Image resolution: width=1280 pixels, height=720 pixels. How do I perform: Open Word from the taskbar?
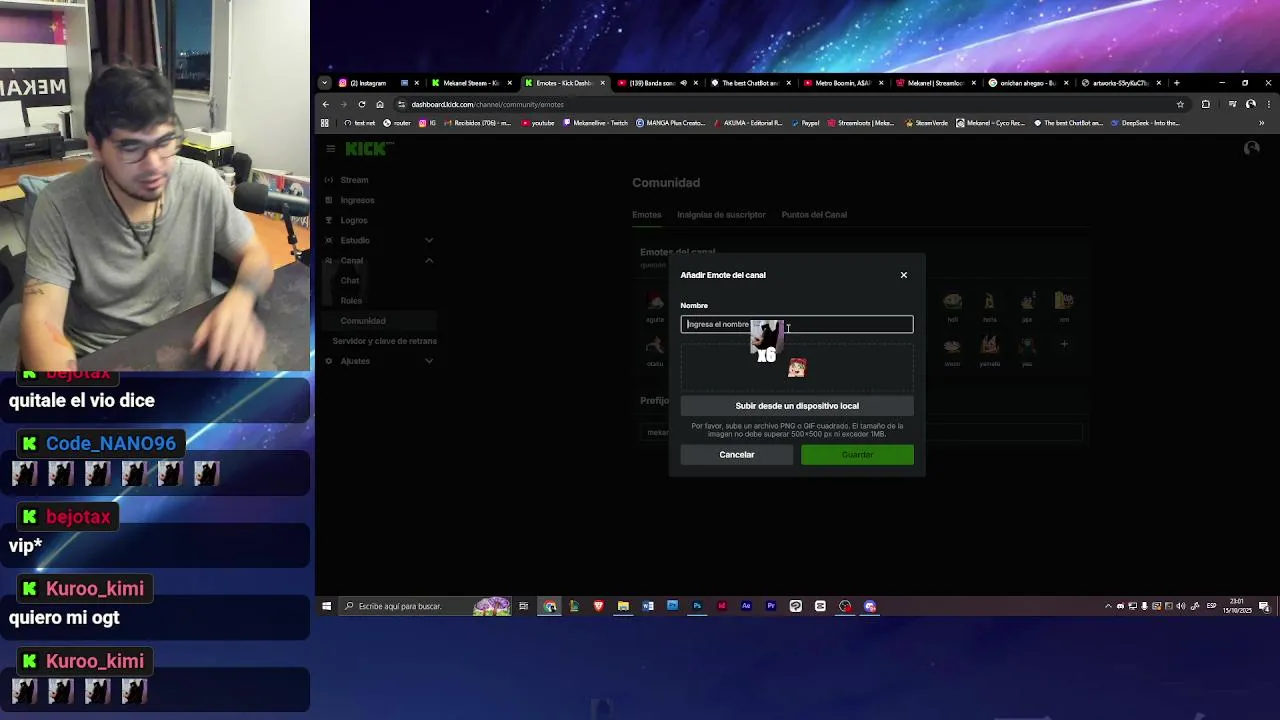648,606
